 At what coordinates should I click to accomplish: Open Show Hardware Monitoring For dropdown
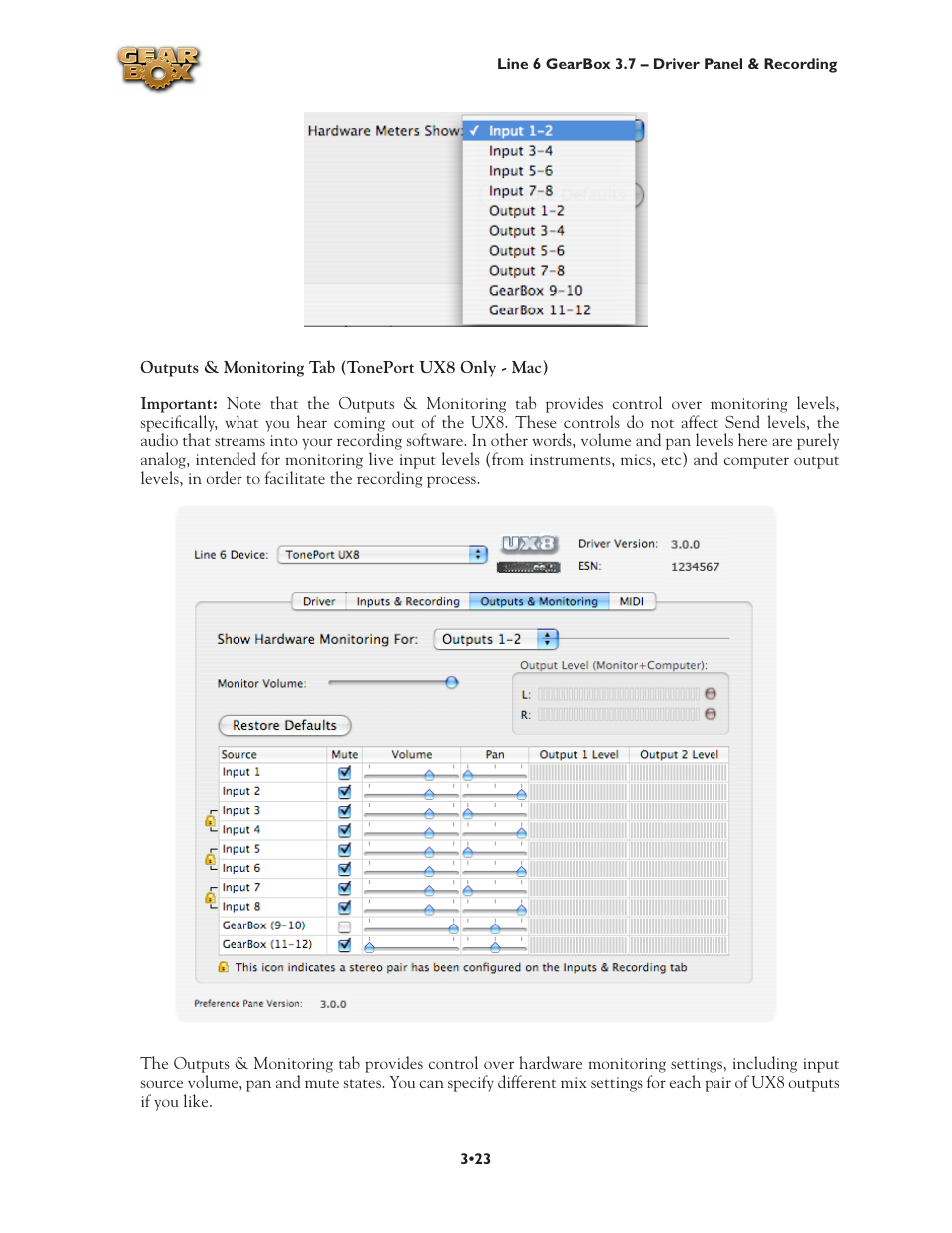(496, 639)
